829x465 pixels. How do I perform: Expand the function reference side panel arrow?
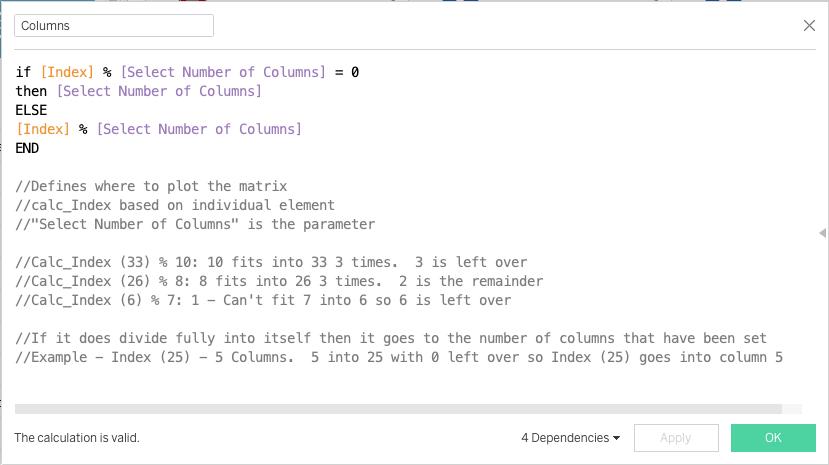(x=822, y=233)
